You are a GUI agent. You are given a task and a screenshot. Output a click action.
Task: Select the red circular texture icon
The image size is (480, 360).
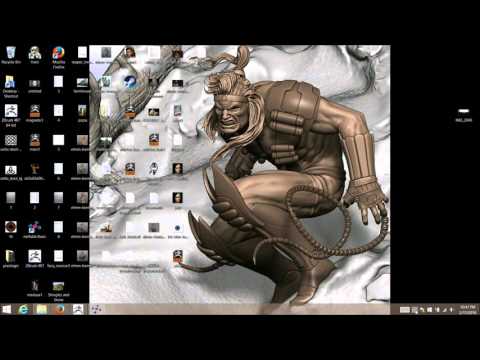coord(11,229)
